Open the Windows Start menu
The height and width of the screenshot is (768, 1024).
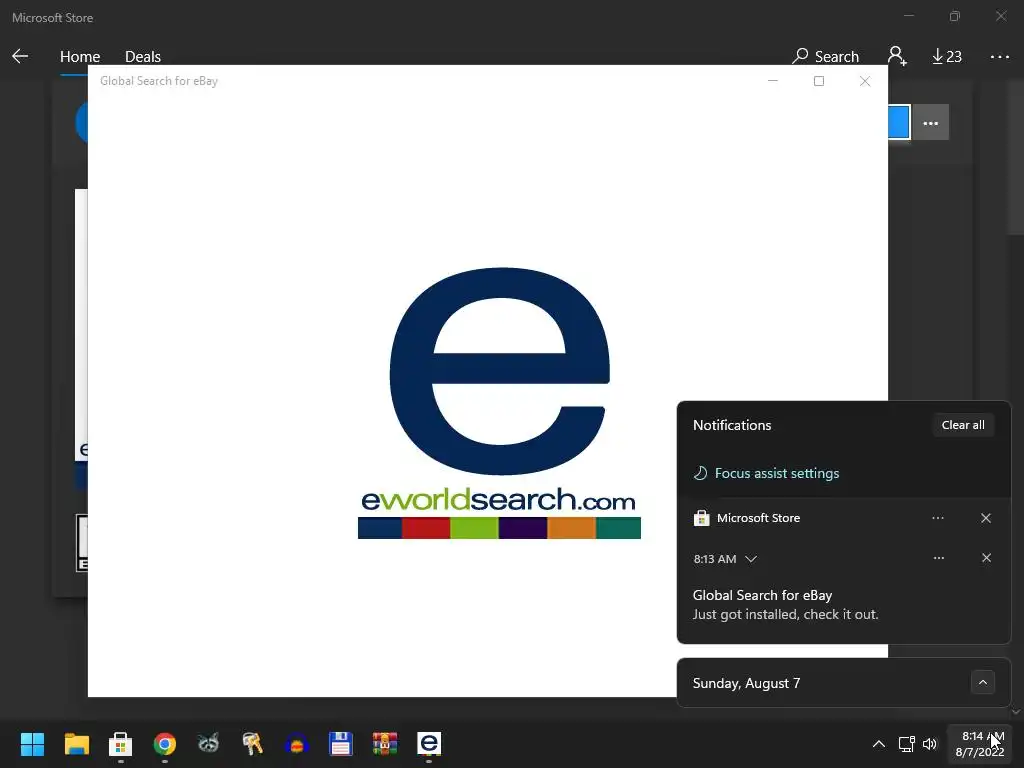tap(32, 744)
